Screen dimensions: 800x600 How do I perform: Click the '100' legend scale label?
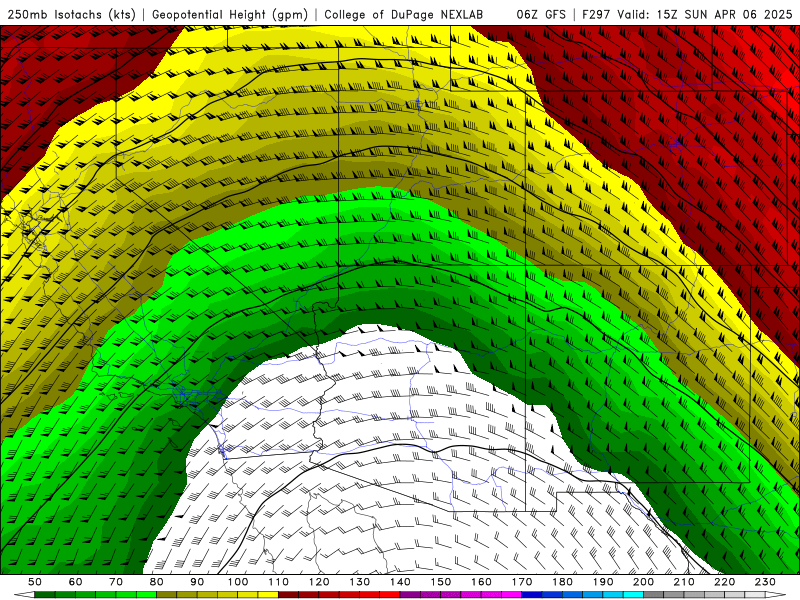tap(238, 582)
